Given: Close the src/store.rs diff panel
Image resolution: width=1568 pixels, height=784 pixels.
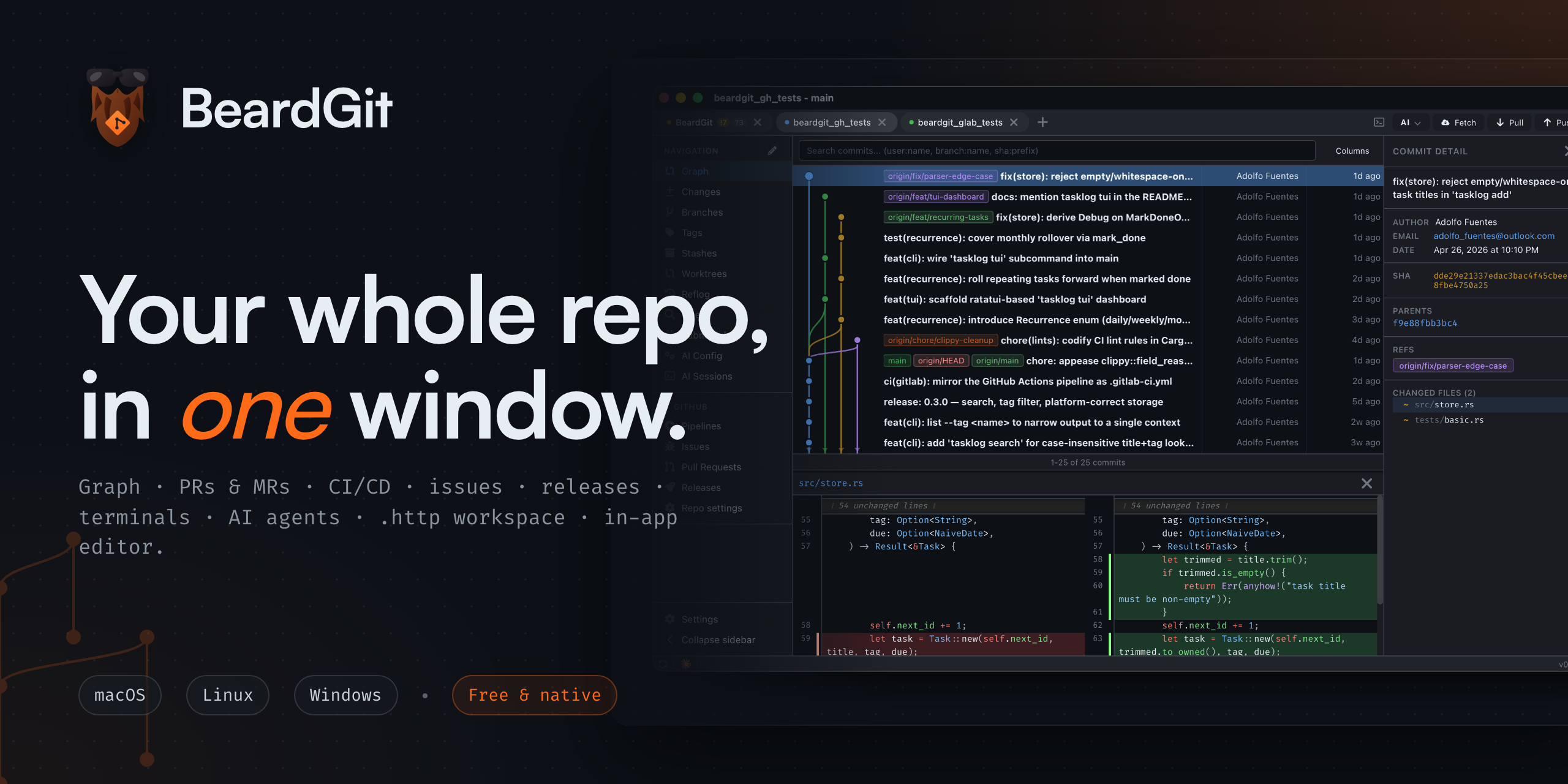Looking at the screenshot, I should (1366, 483).
